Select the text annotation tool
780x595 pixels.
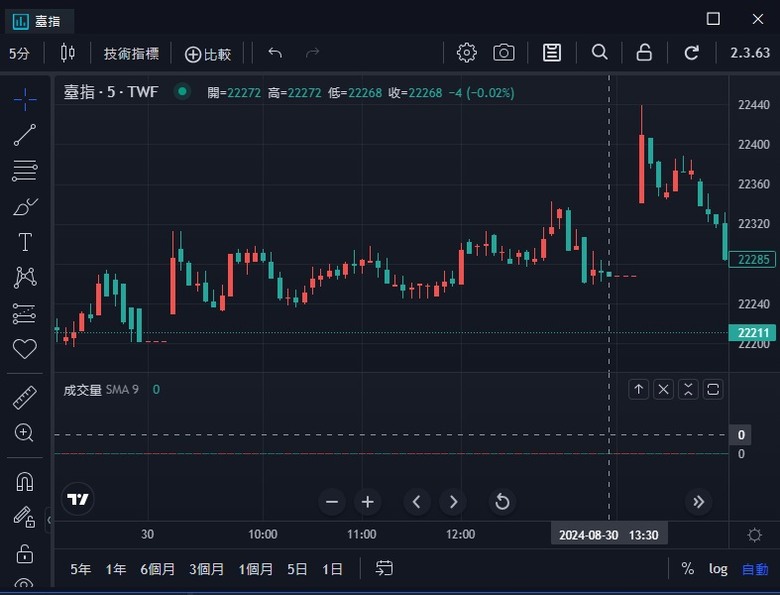pyautogui.click(x=25, y=242)
